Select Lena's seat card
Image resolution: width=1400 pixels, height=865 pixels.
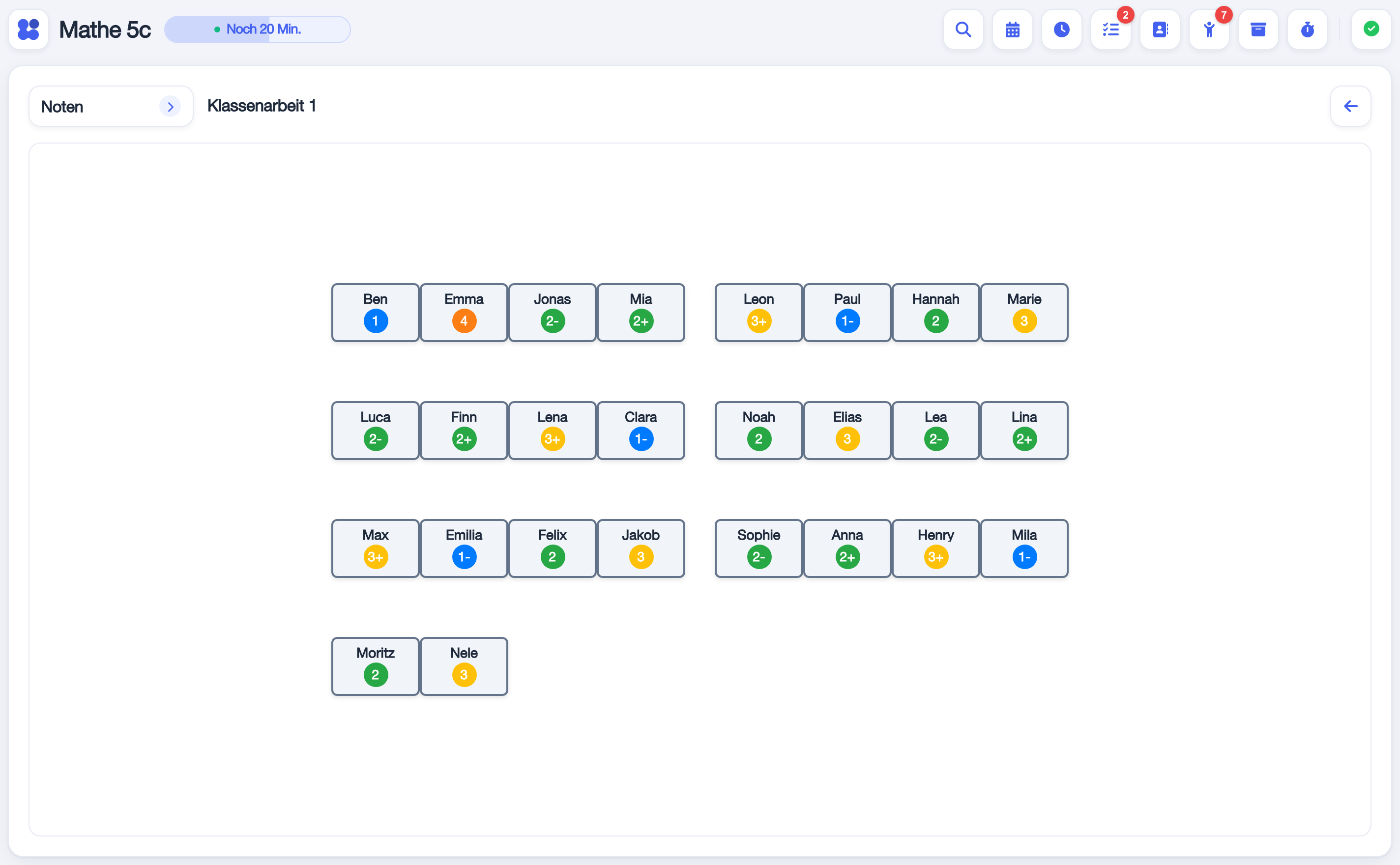(553, 430)
